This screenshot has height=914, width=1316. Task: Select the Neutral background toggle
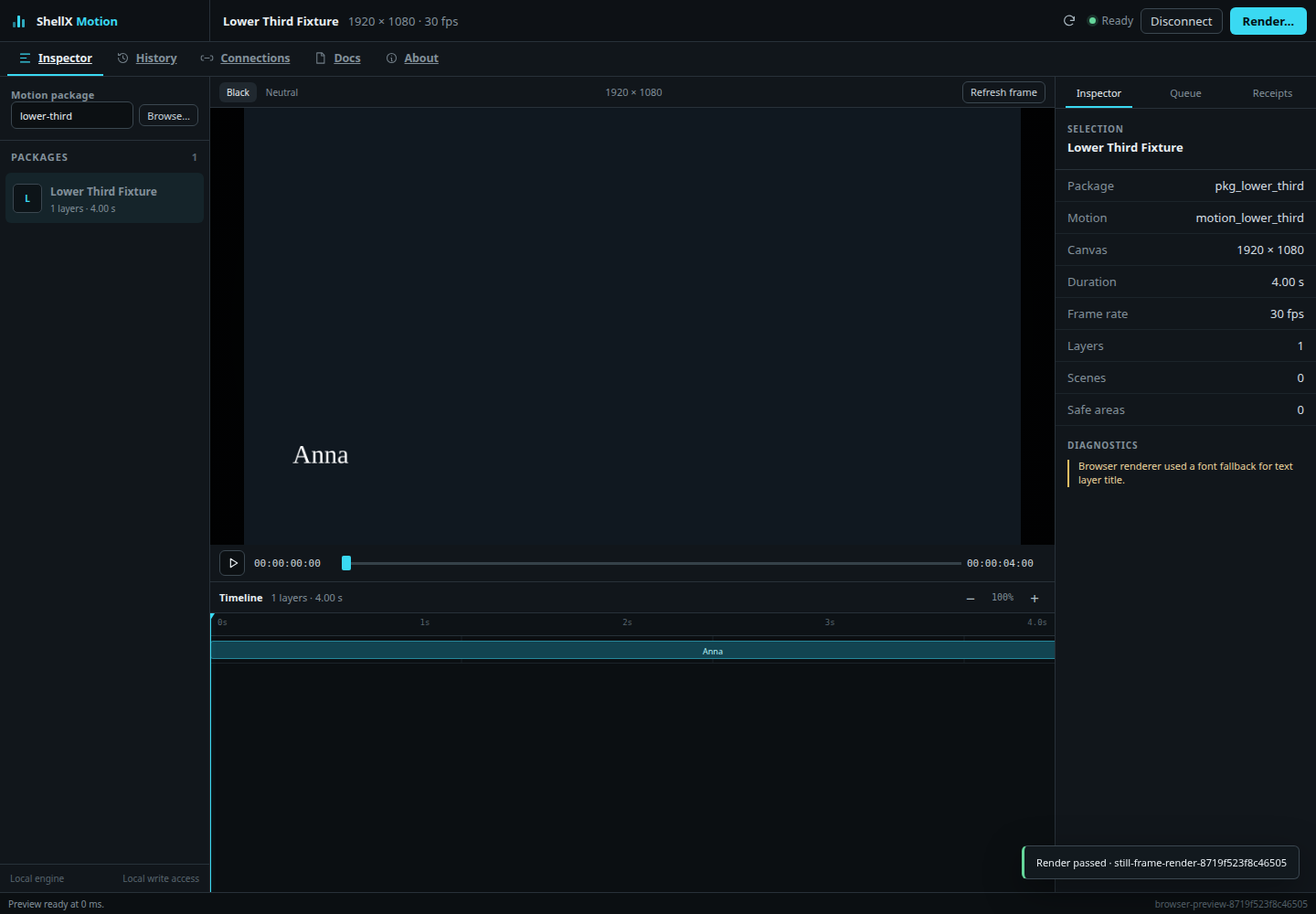point(281,92)
